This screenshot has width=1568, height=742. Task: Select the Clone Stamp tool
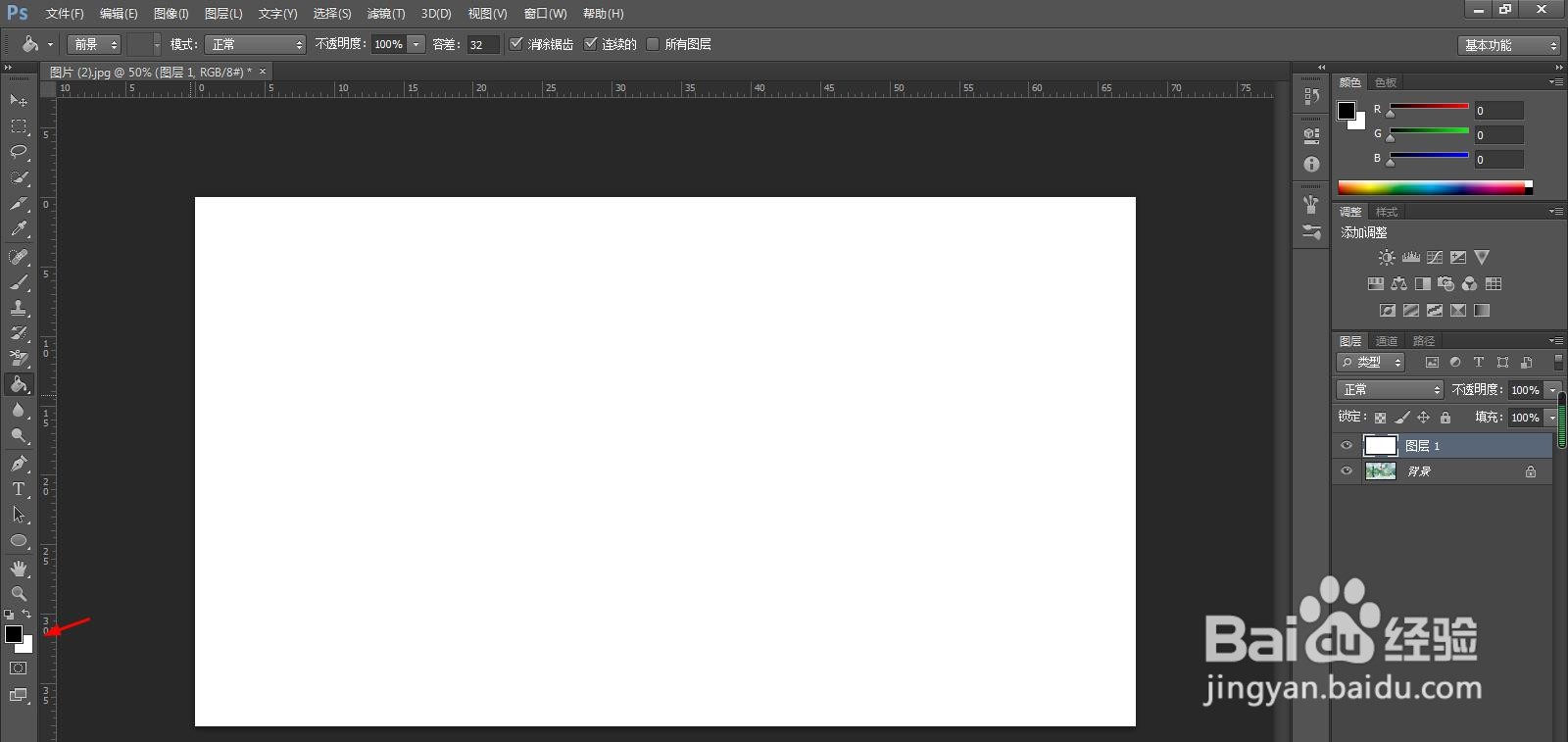[x=19, y=308]
